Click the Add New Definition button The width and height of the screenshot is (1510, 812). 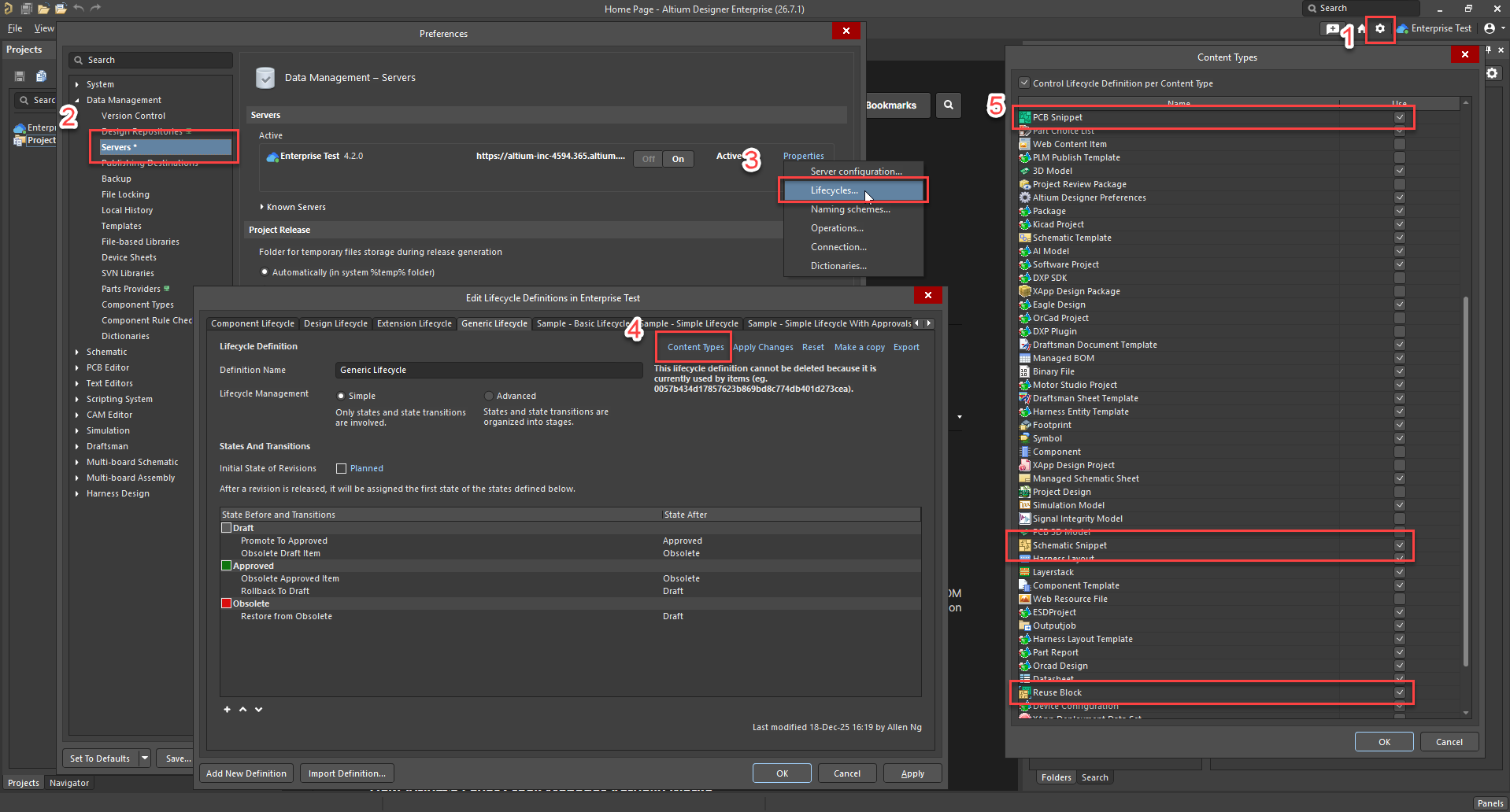(246, 773)
